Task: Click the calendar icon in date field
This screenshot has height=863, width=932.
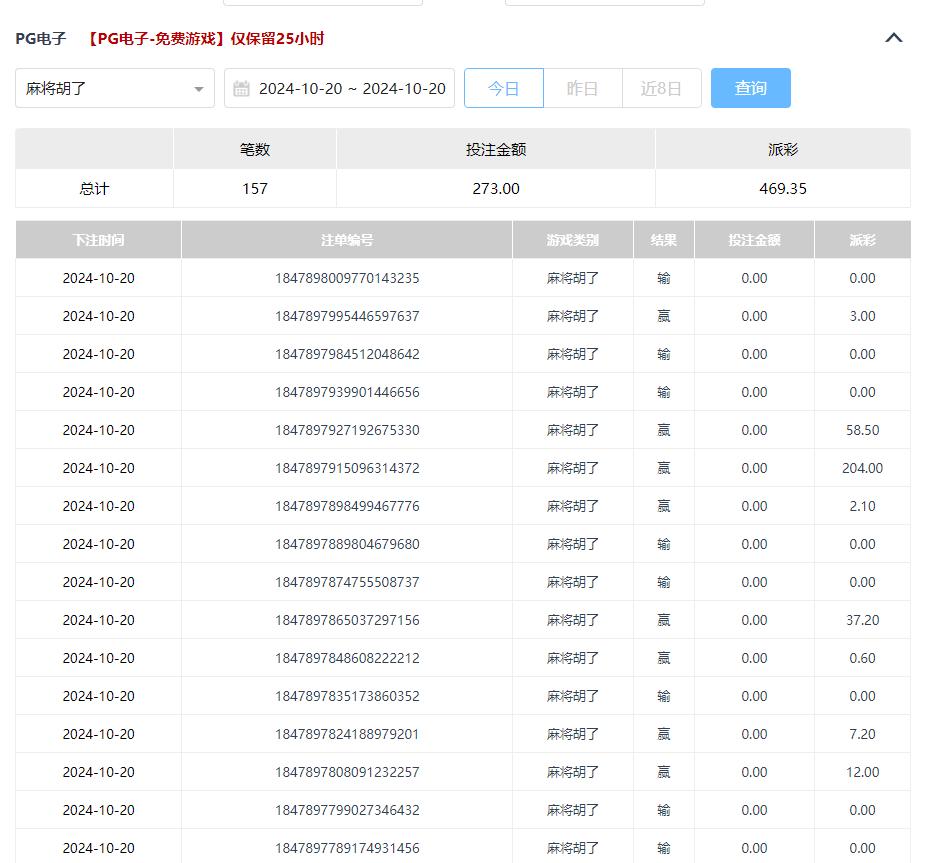Action: pyautogui.click(x=241, y=89)
